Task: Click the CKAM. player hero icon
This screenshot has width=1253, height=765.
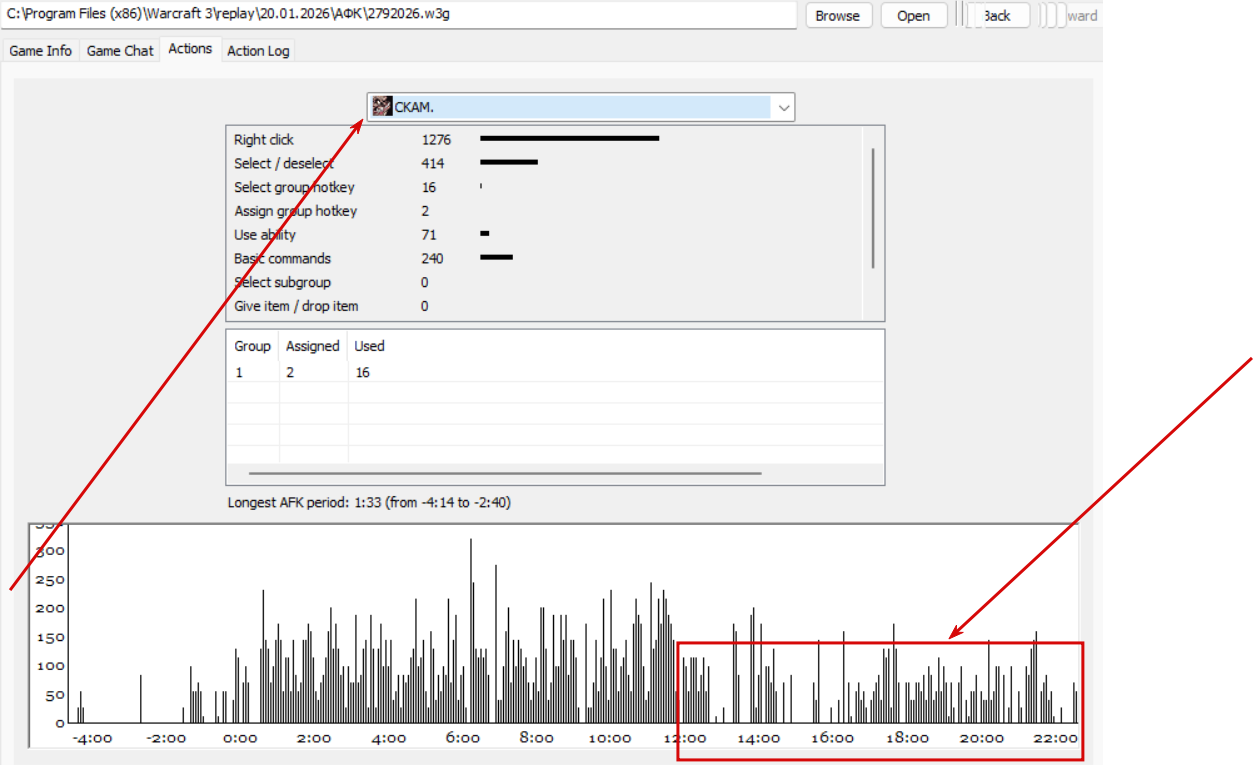Action: coord(381,107)
